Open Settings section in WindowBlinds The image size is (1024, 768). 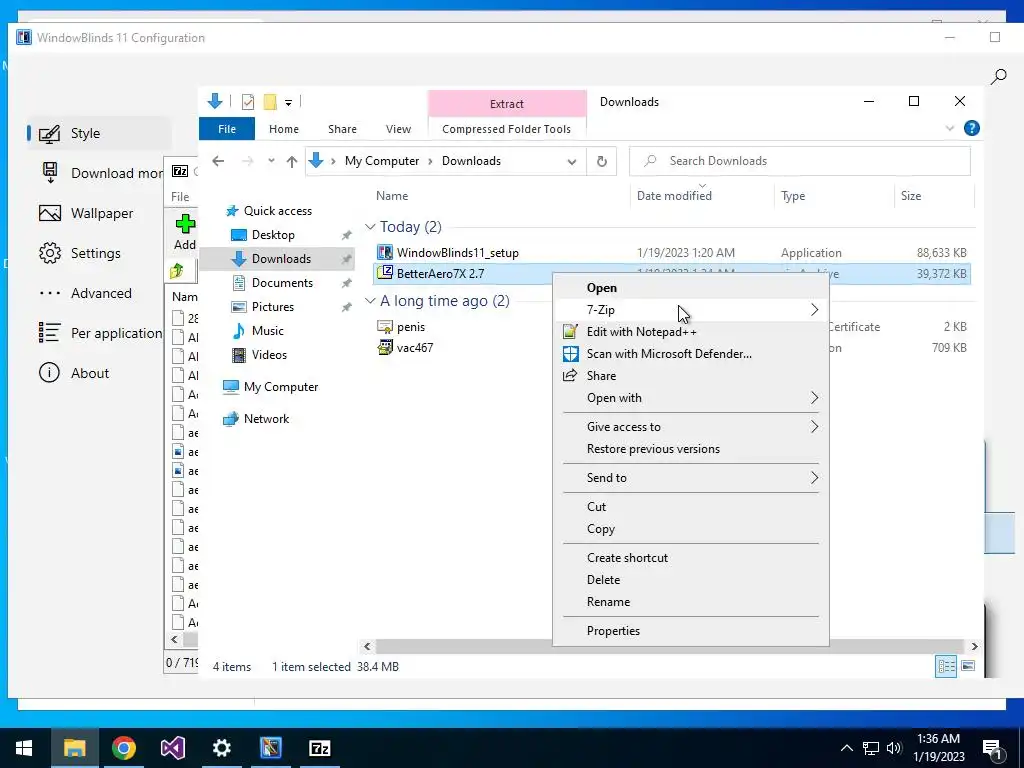(80, 253)
